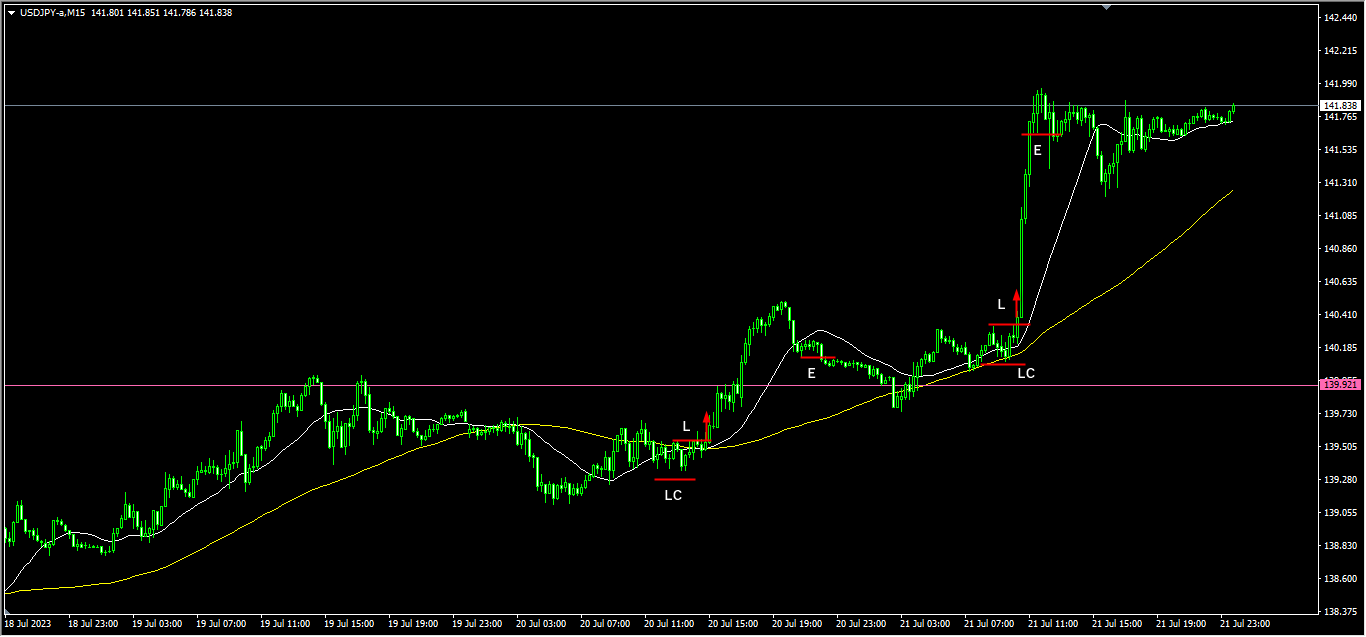Select the red up arrow near 21 Jul 07:00

[x=1016, y=300]
